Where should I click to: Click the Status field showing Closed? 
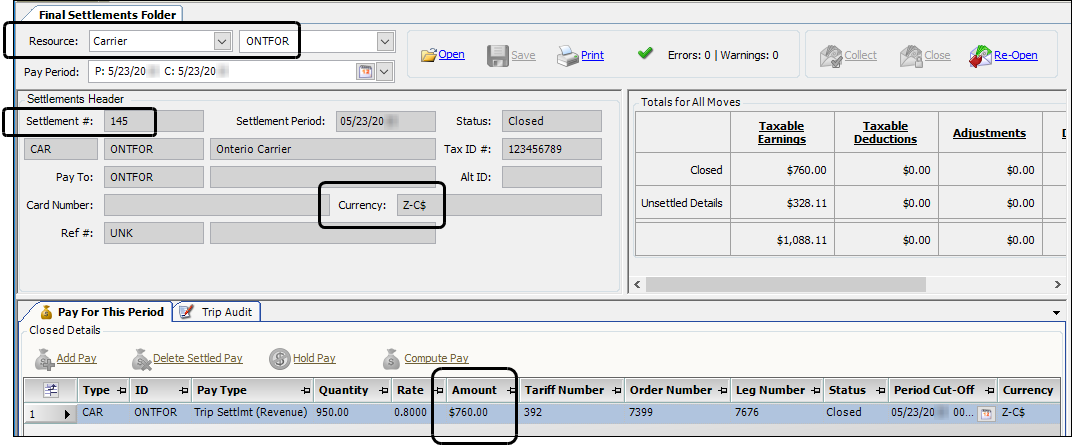point(552,121)
